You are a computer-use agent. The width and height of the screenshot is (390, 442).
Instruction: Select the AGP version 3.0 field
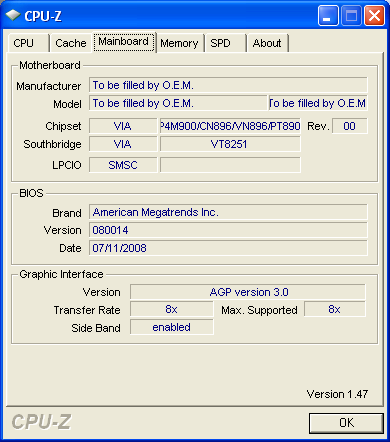coord(248,292)
